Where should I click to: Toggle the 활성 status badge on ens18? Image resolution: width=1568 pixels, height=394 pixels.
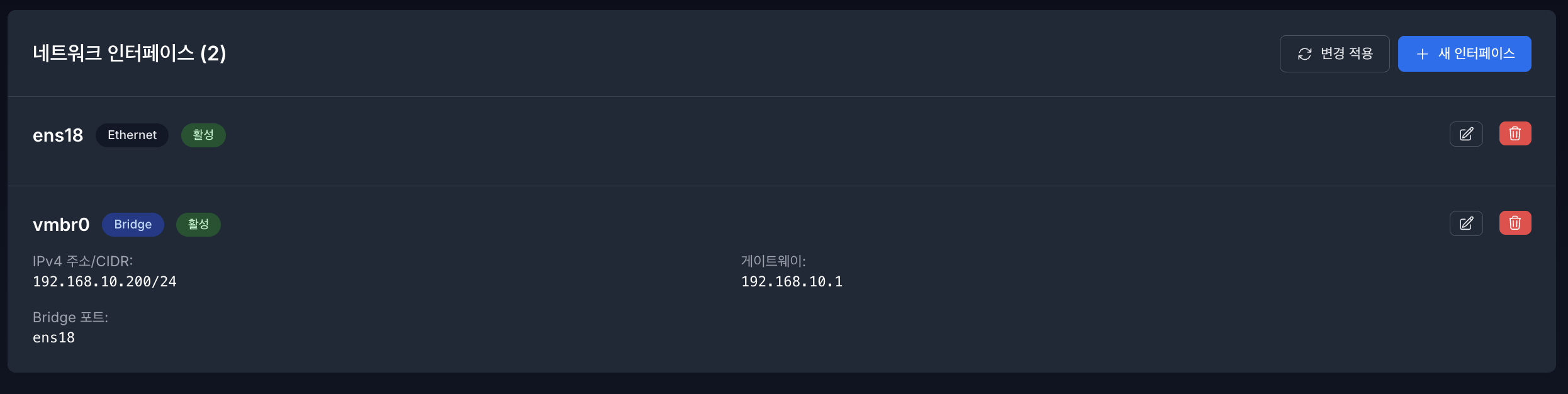tap(203, 135)
